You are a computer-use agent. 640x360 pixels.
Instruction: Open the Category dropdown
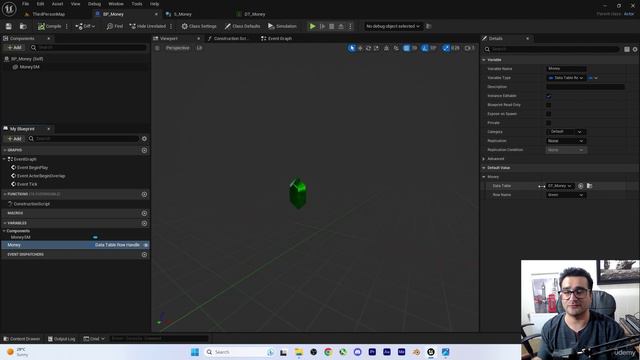(x=566, y=132)
